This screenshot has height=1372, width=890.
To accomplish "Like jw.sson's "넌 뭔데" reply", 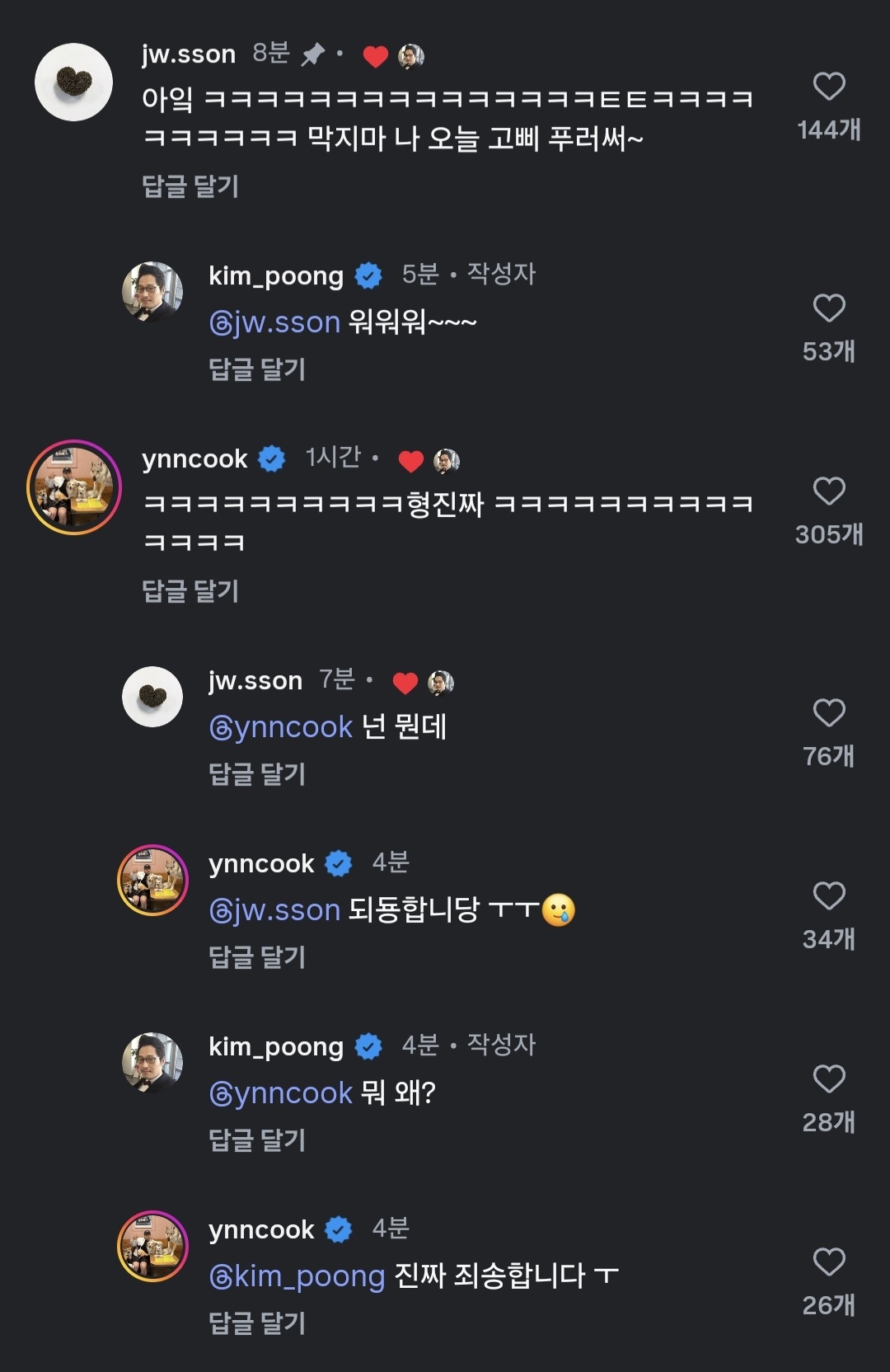I will [x=829, y=713].
